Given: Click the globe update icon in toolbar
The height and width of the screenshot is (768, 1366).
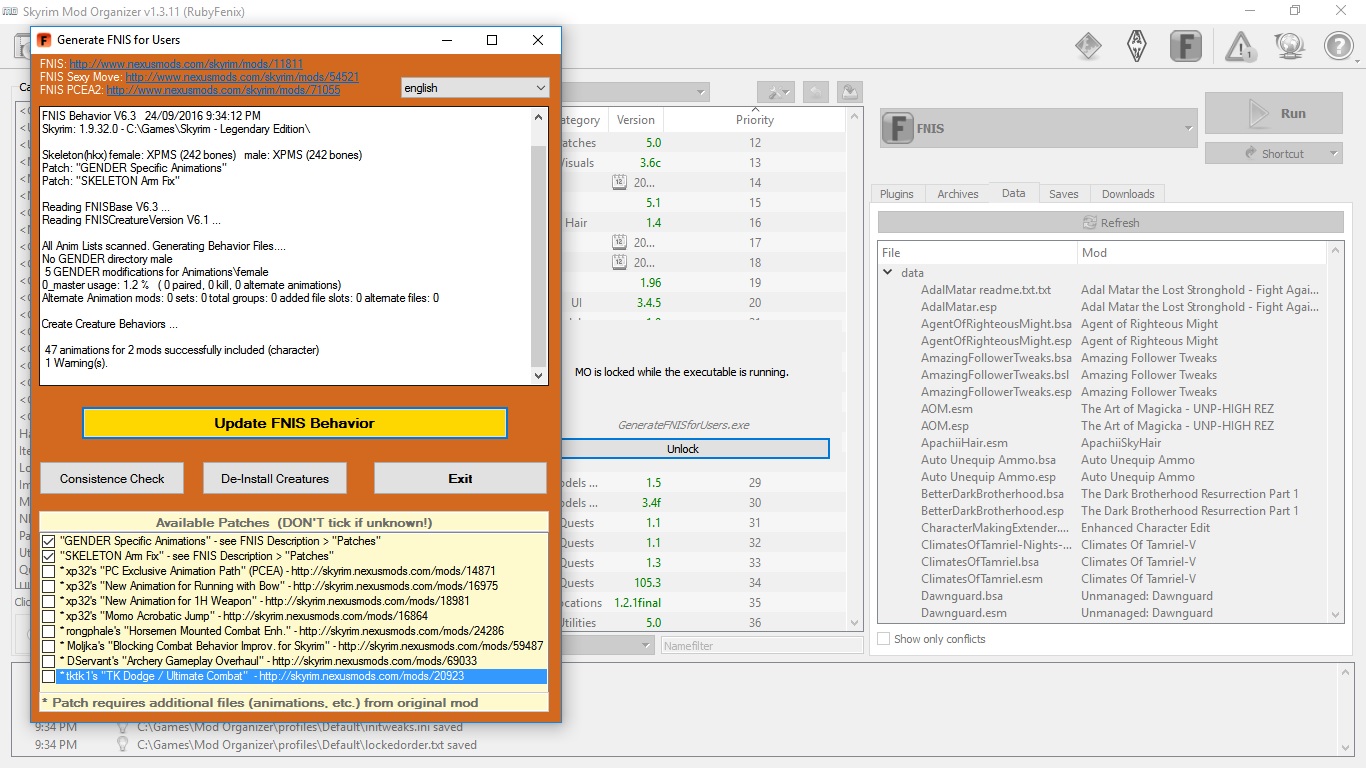Looking at the screenshot, I should tap(1290, 46).
